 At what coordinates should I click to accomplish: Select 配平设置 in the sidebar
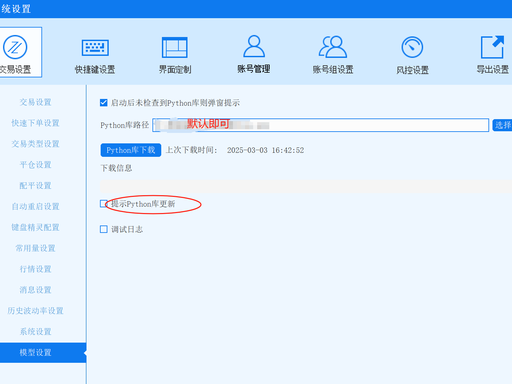pos(35,185)
